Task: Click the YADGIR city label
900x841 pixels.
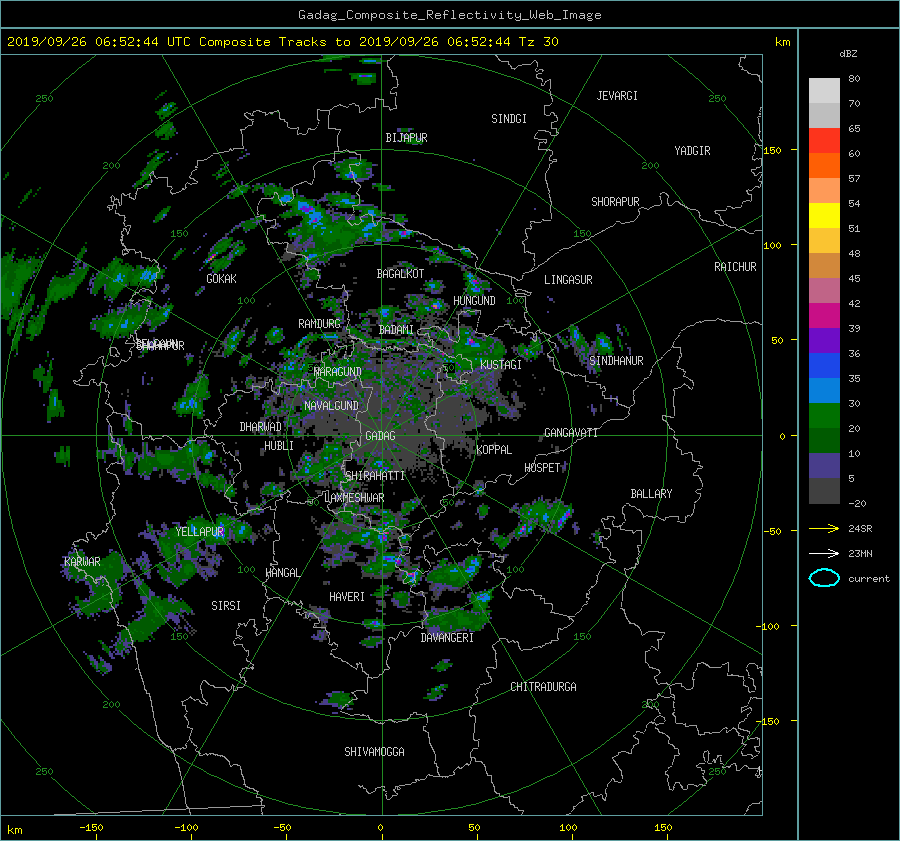Action: click(x=692, y=151)
